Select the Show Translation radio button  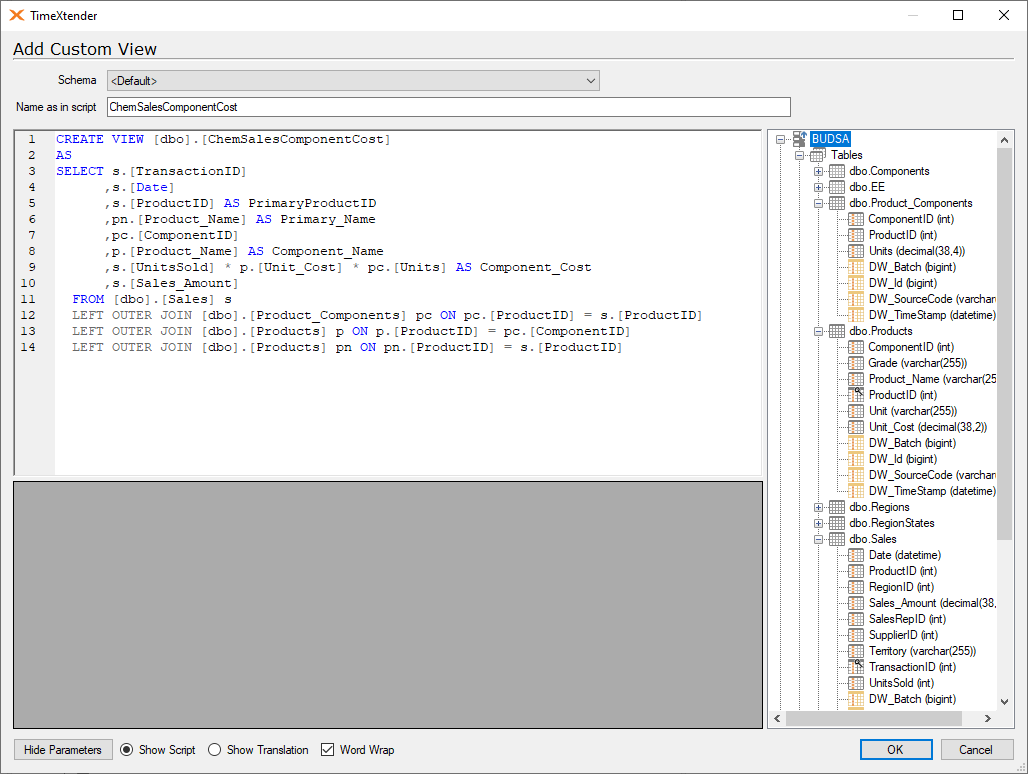(x=214, y=750)
